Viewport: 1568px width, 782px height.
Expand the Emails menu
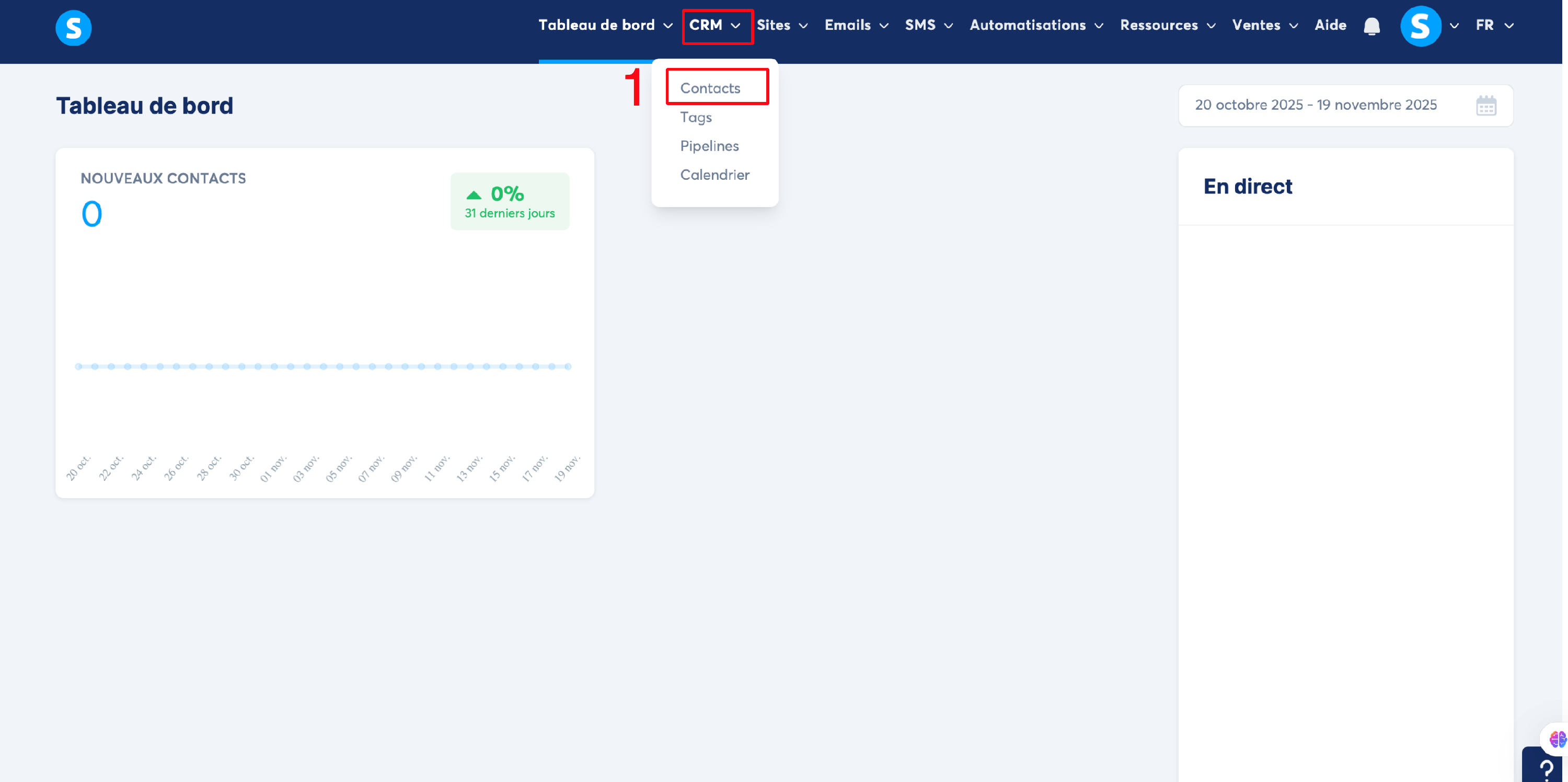point(856,26)
